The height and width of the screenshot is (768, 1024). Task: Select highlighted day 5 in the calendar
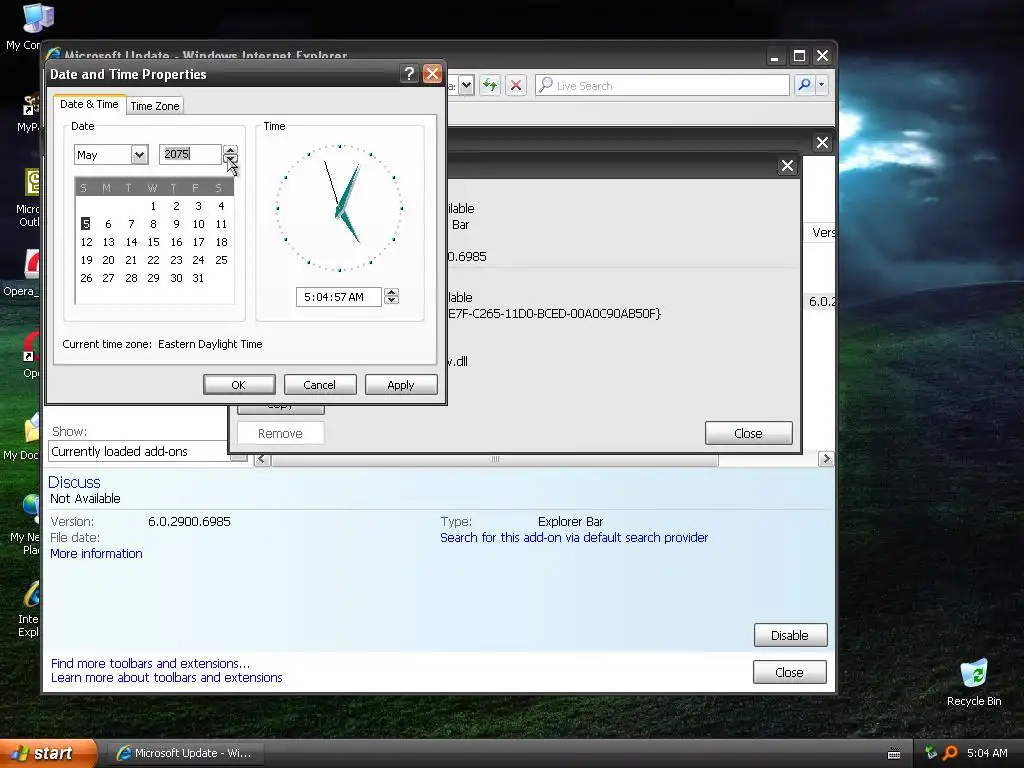[x=86, y=224]
